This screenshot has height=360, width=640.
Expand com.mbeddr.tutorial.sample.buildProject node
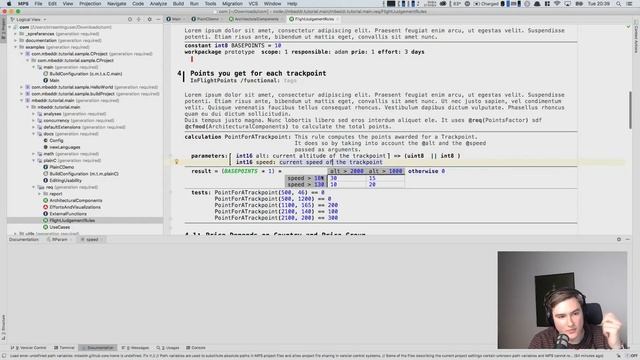click(x=22, y=93)
